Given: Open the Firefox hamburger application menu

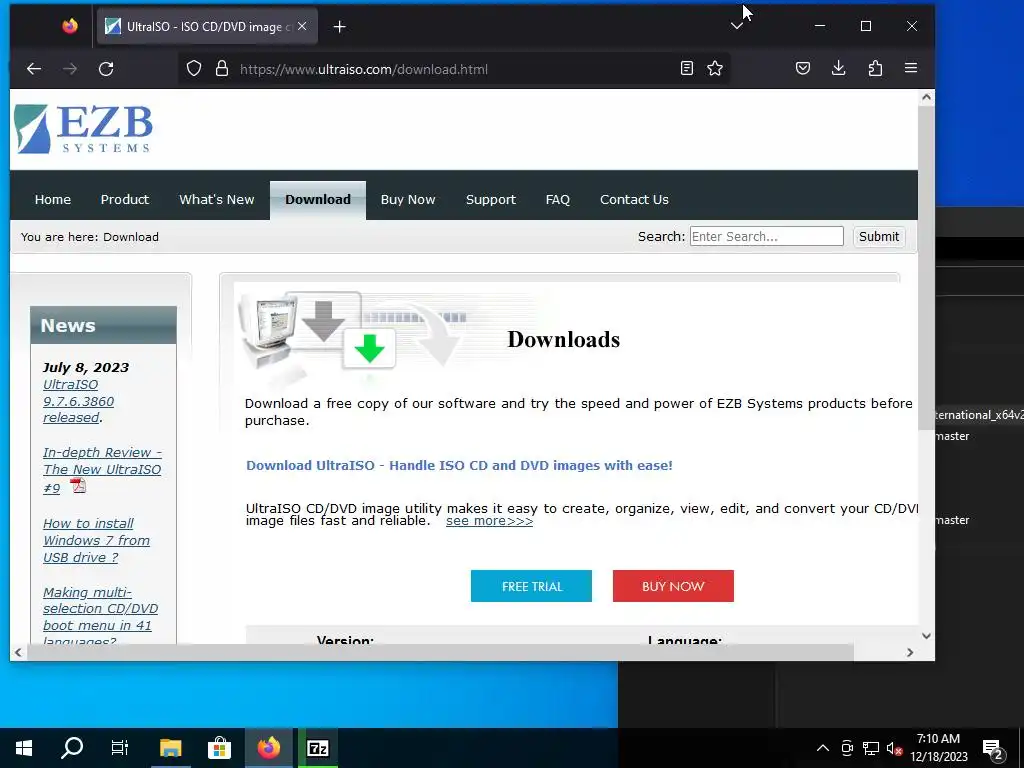Looking at the screenshot, I should tap(911, 68).
